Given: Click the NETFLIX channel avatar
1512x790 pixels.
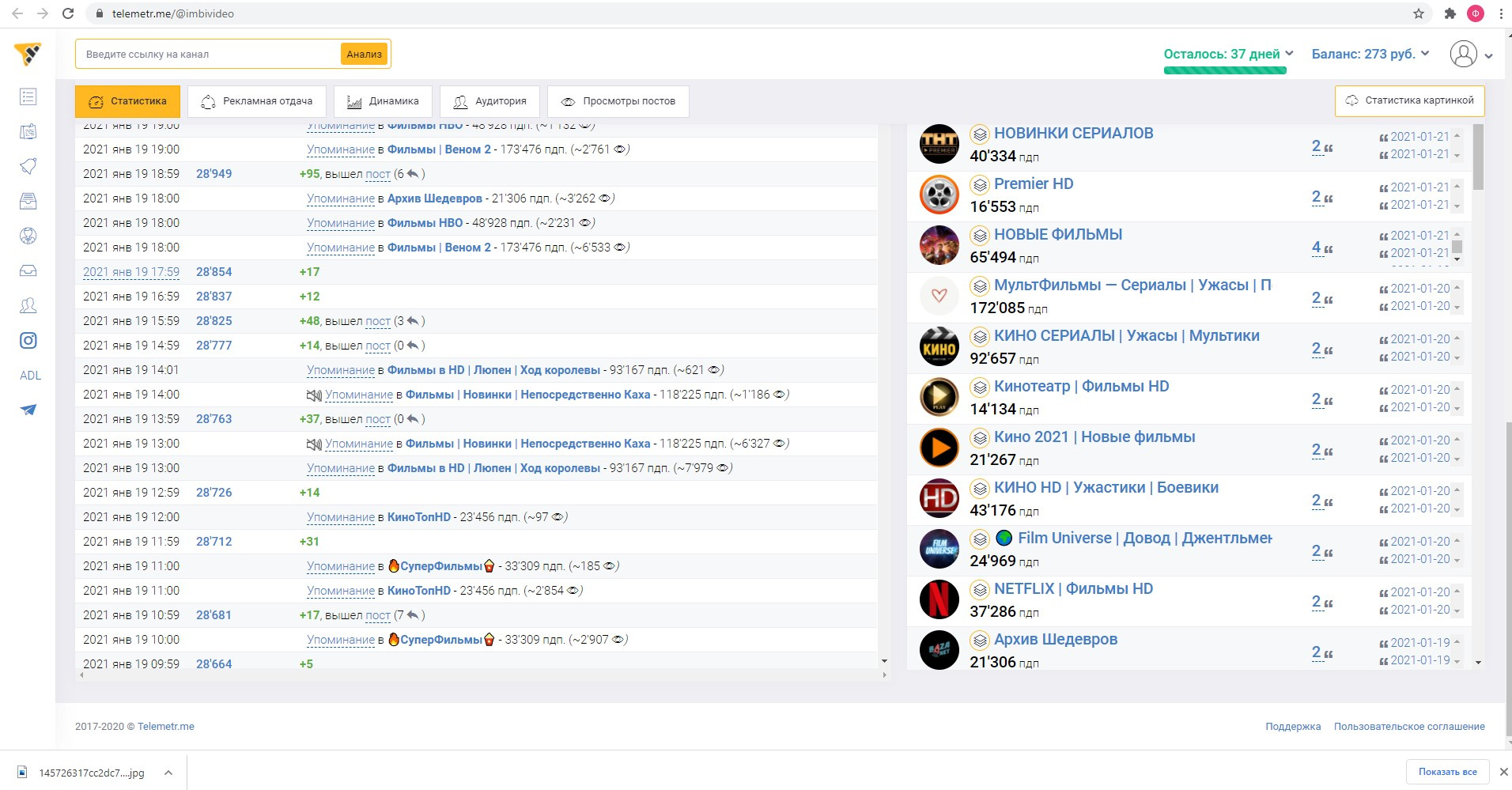Looking at the screenshot, I should click(939, 599).
